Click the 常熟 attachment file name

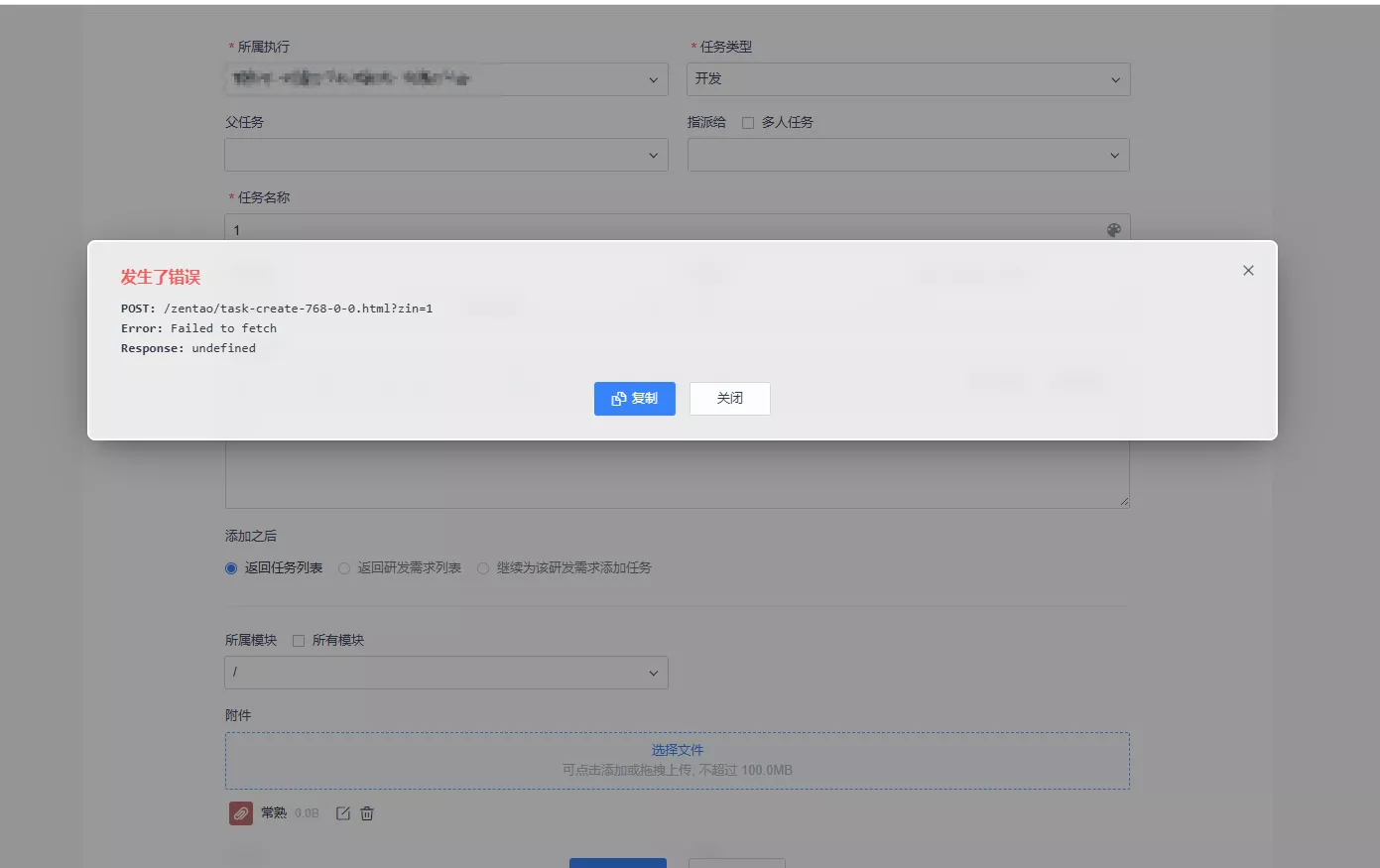tap(274, 813)
